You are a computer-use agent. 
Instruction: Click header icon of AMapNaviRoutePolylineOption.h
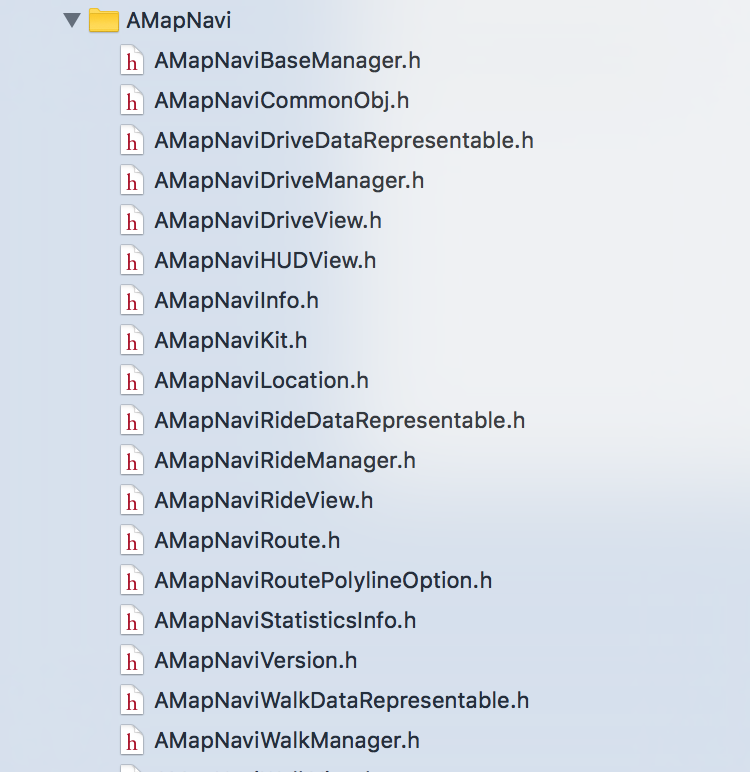coord(131,580)
